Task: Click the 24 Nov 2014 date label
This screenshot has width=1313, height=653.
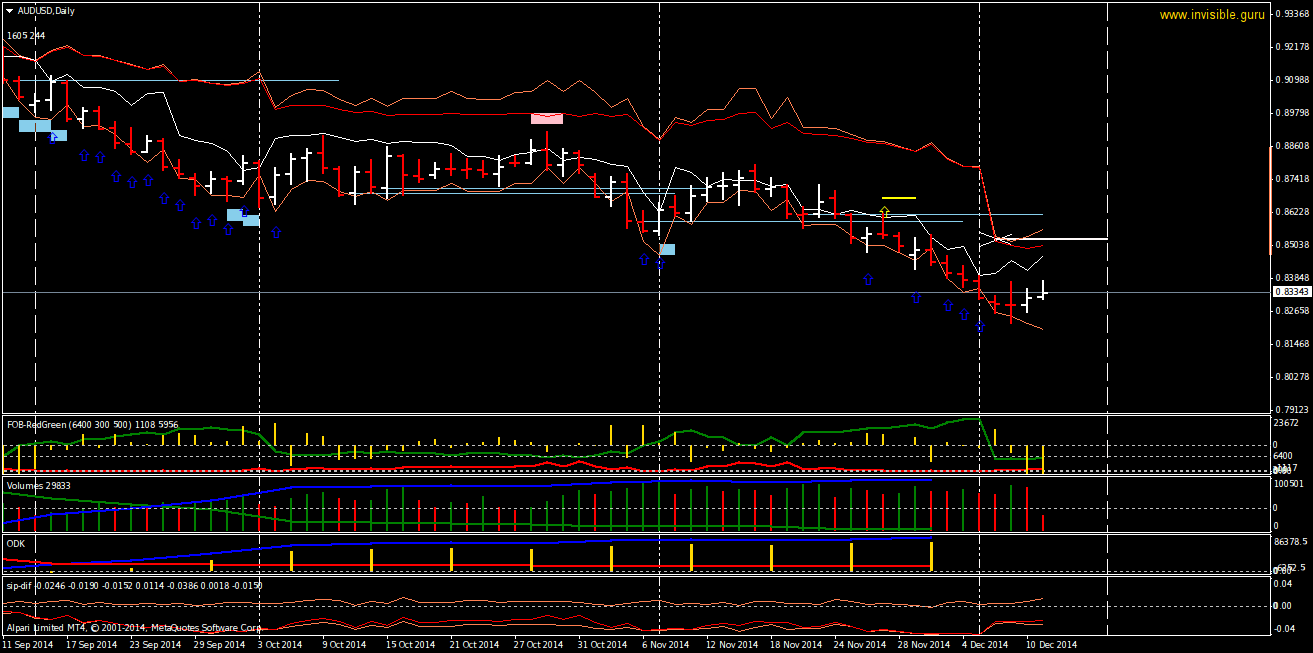Action: pos(858,645)
